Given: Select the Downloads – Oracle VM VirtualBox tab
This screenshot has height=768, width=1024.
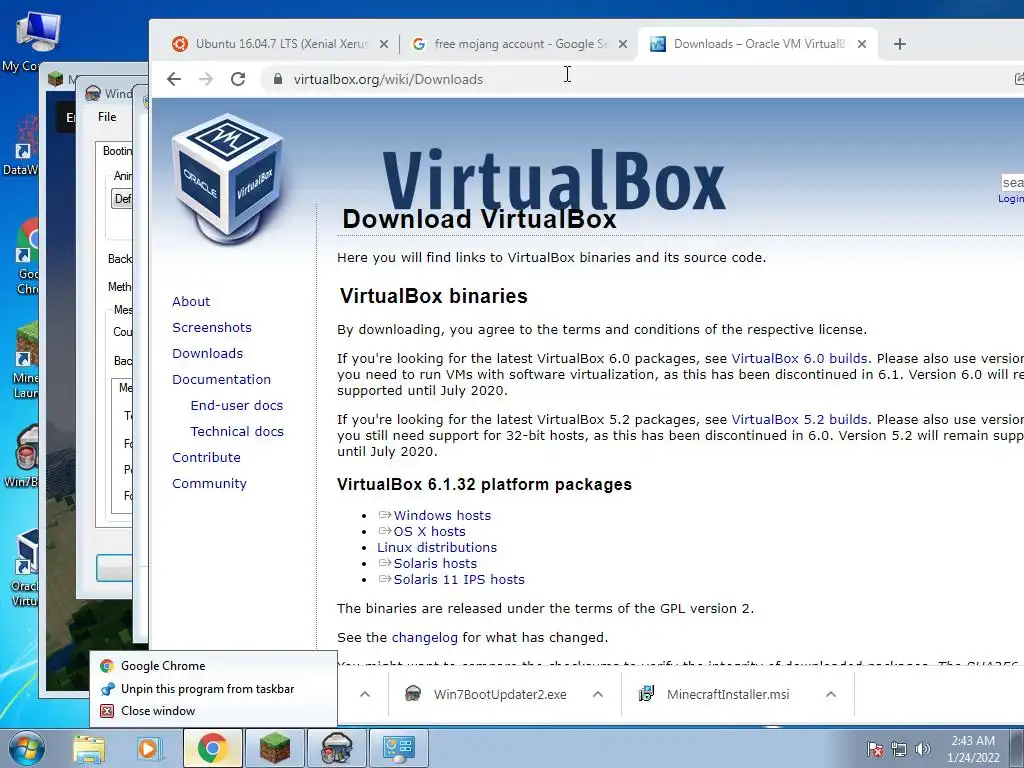Looking at the screenshot, I should click(x=758, y=44).
